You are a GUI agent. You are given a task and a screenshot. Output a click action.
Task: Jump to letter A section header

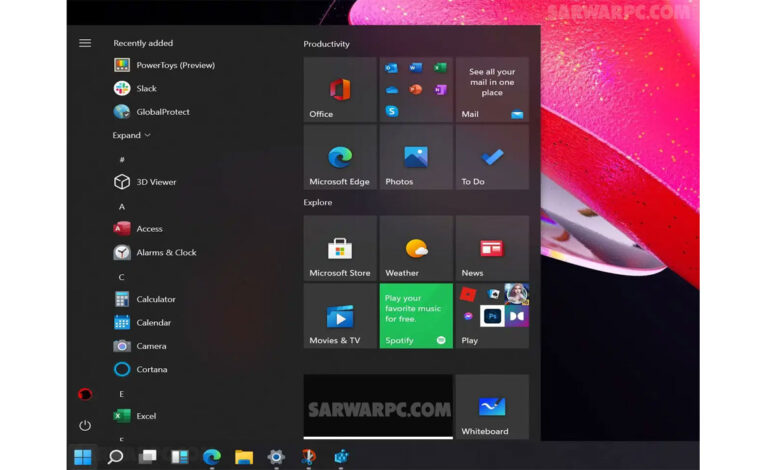(x=121, y=206)
